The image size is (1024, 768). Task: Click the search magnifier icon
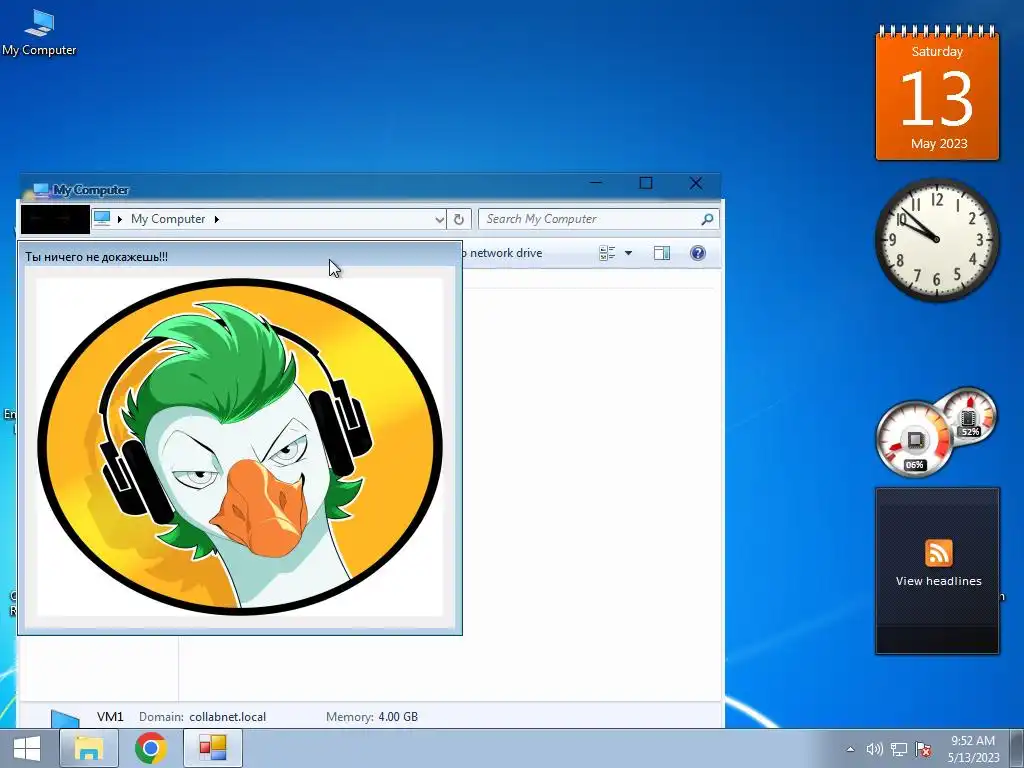[x=707, y=219]
